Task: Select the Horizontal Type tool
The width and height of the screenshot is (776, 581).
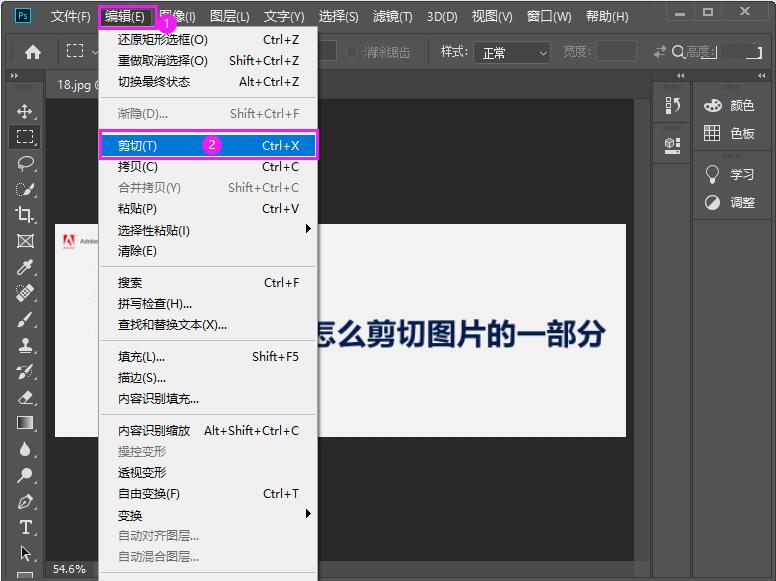Action: [25, 528]
